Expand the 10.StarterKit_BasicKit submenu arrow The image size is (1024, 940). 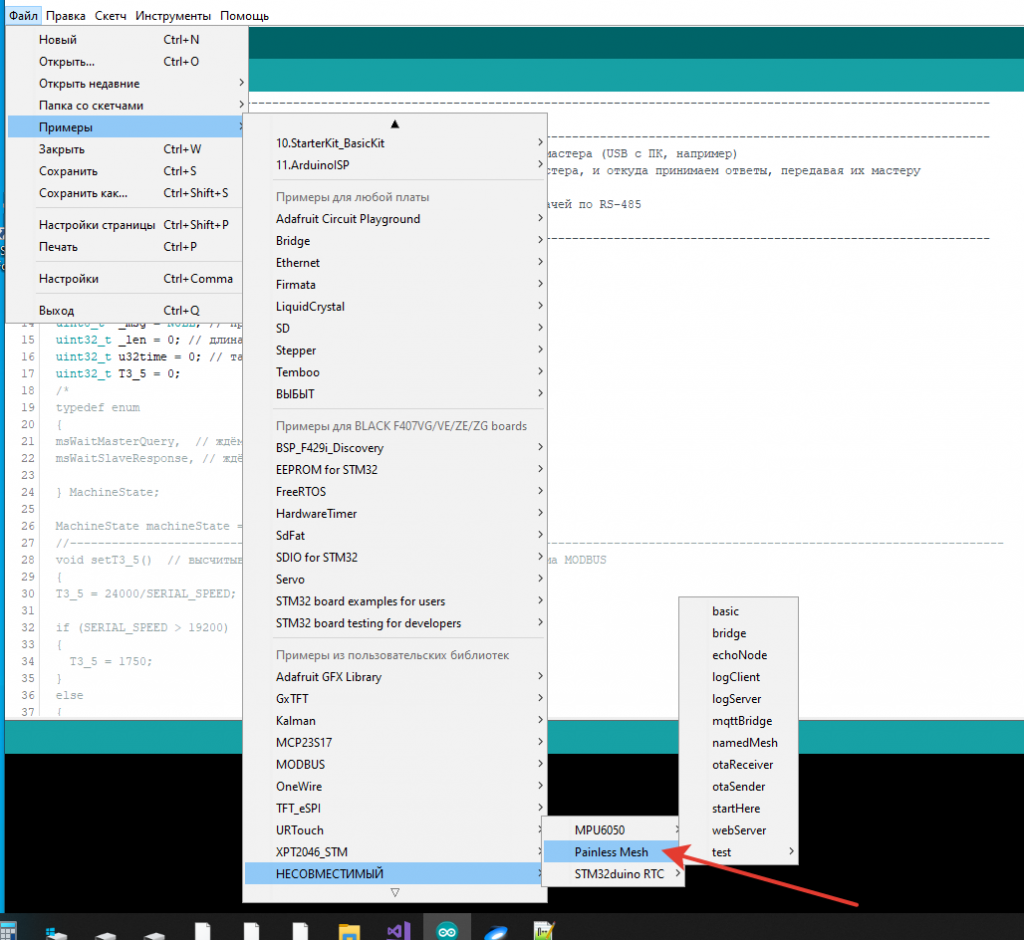tap(540, 142)
